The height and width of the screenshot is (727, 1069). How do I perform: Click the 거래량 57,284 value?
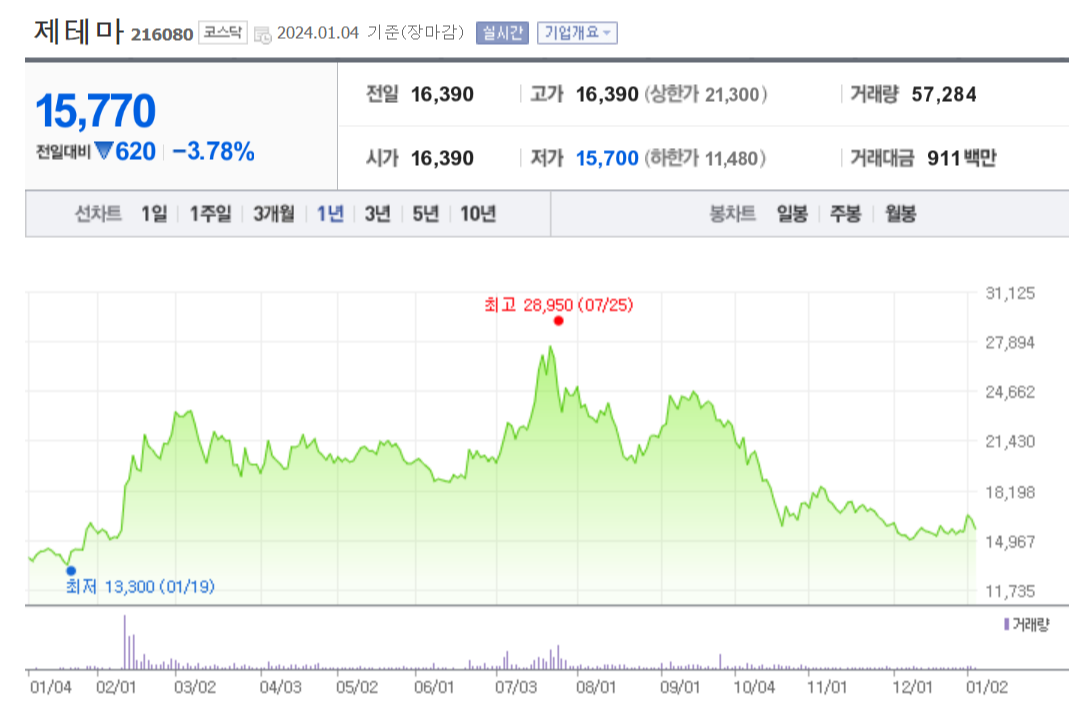pos(944,94)
